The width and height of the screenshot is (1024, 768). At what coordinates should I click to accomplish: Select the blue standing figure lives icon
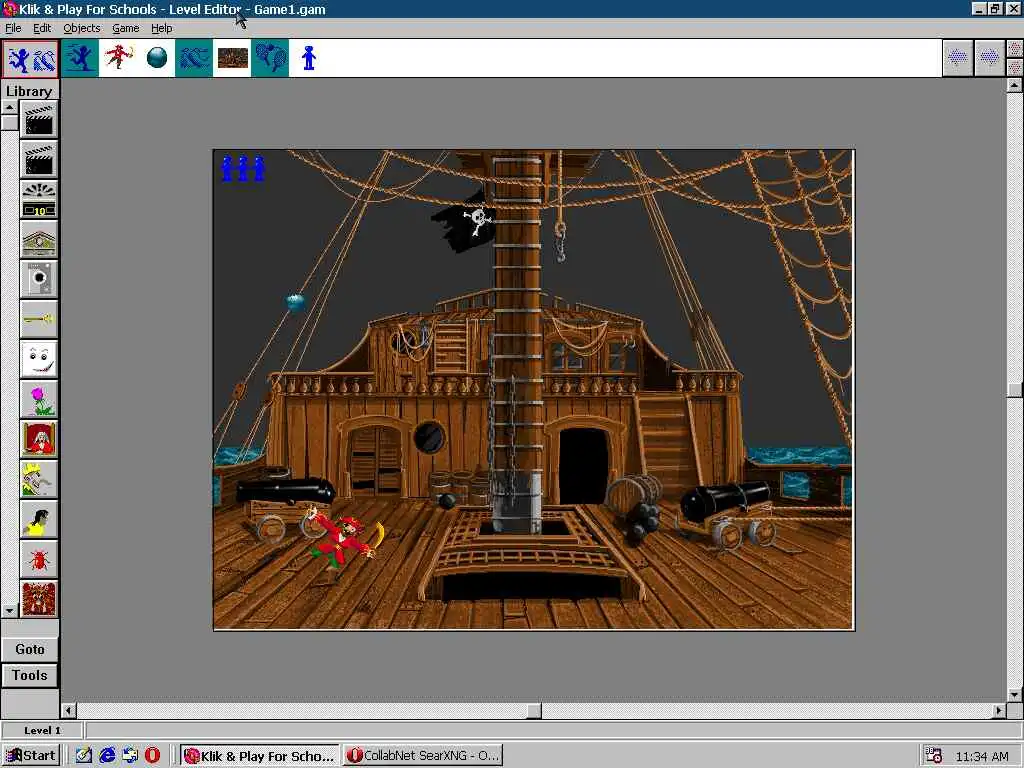click(x=308, y=58)
